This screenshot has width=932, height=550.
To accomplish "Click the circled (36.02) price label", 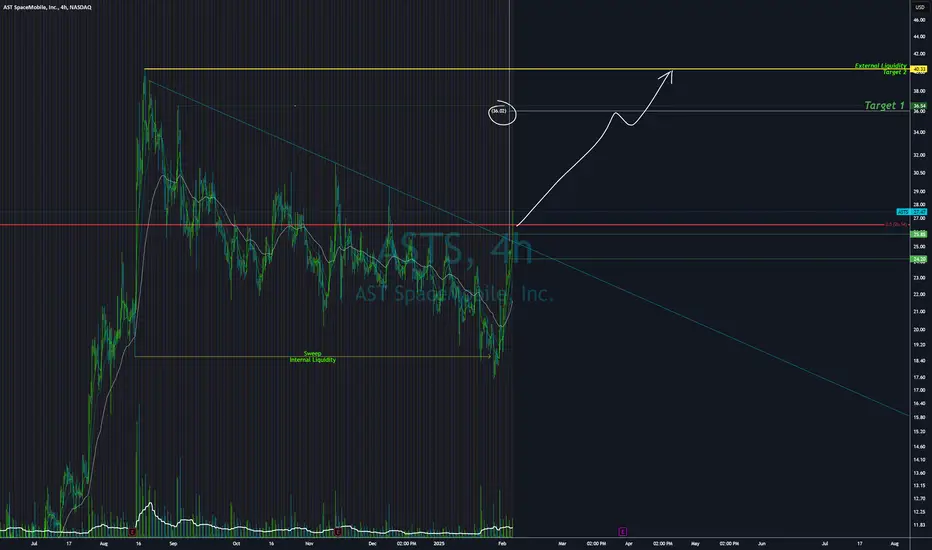I will click(x=499, y=111).
